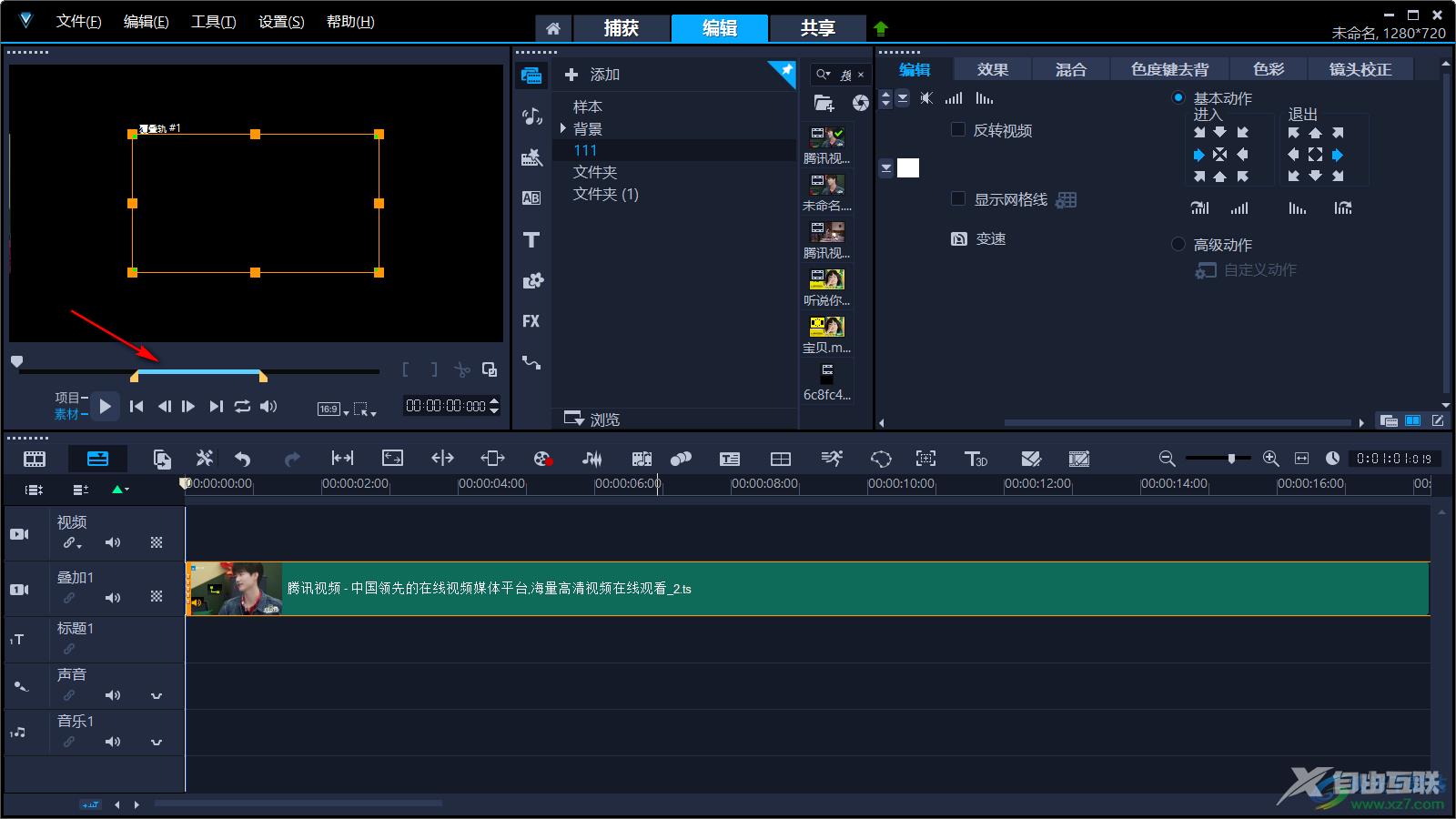The height and width of the screenshot is (819, 1456).
Task: Switch to storyboard view icon
Action: tap(35, 459)
